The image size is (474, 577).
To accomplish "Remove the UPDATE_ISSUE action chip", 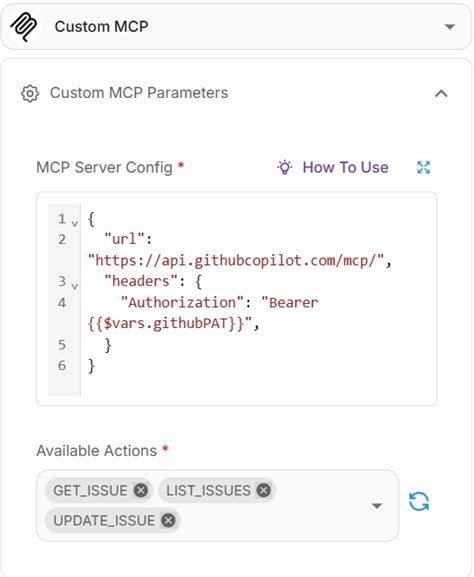I will pos(169,520).
